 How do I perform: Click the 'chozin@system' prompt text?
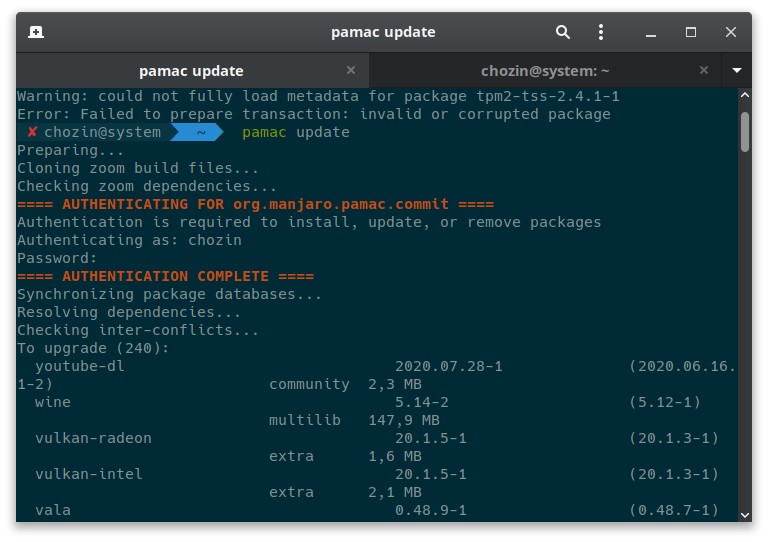[102, 132]
